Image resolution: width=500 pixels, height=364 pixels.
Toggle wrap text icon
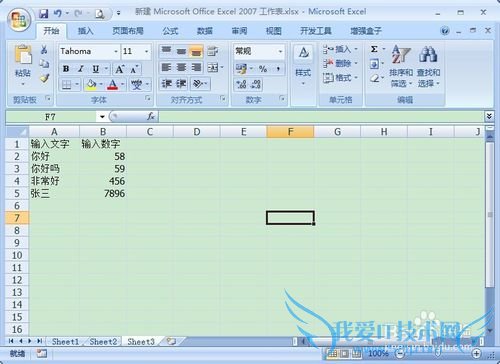point(212,51)
